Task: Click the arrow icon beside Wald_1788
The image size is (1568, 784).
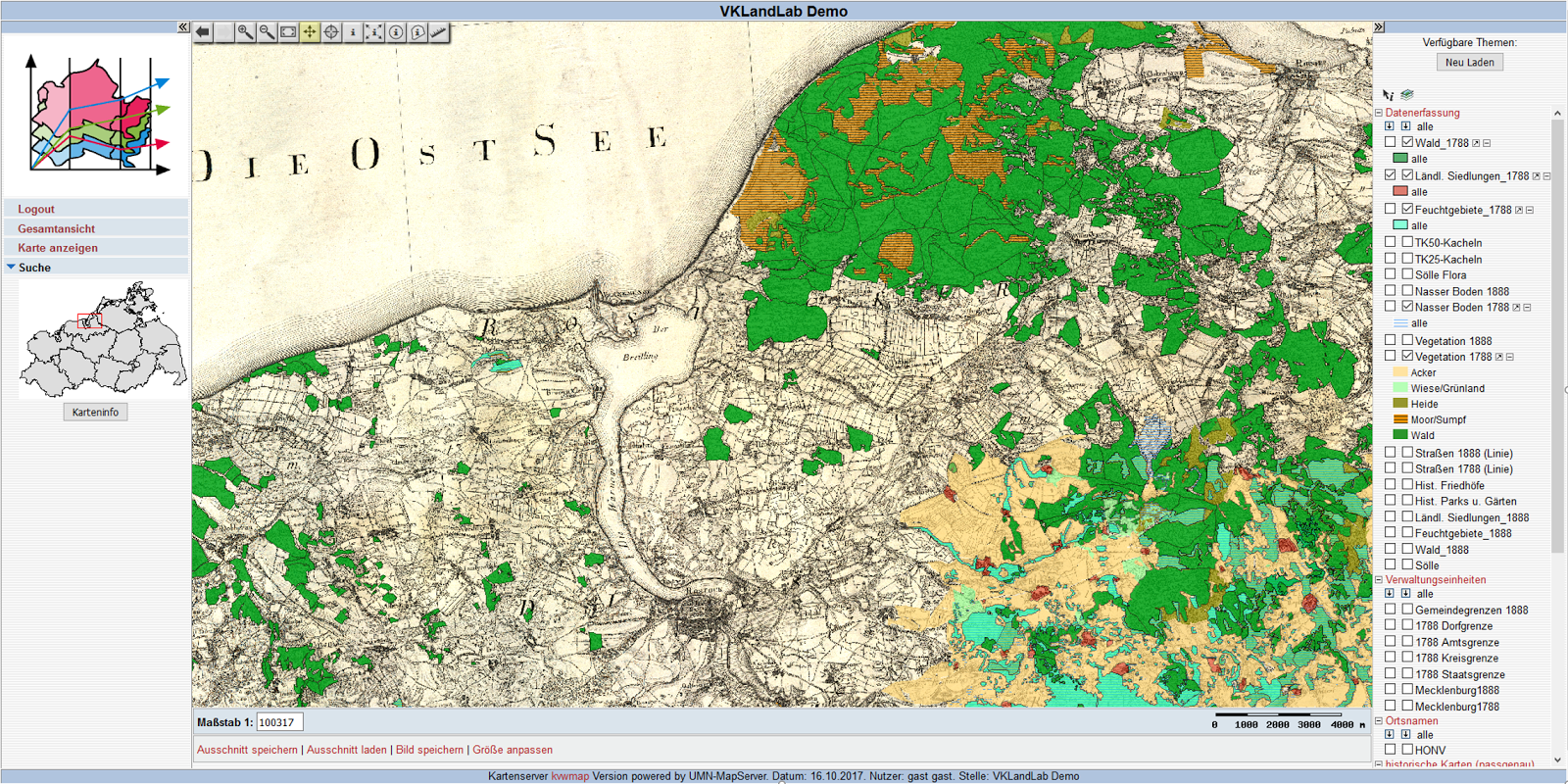Action: (x=1476, y=143)
